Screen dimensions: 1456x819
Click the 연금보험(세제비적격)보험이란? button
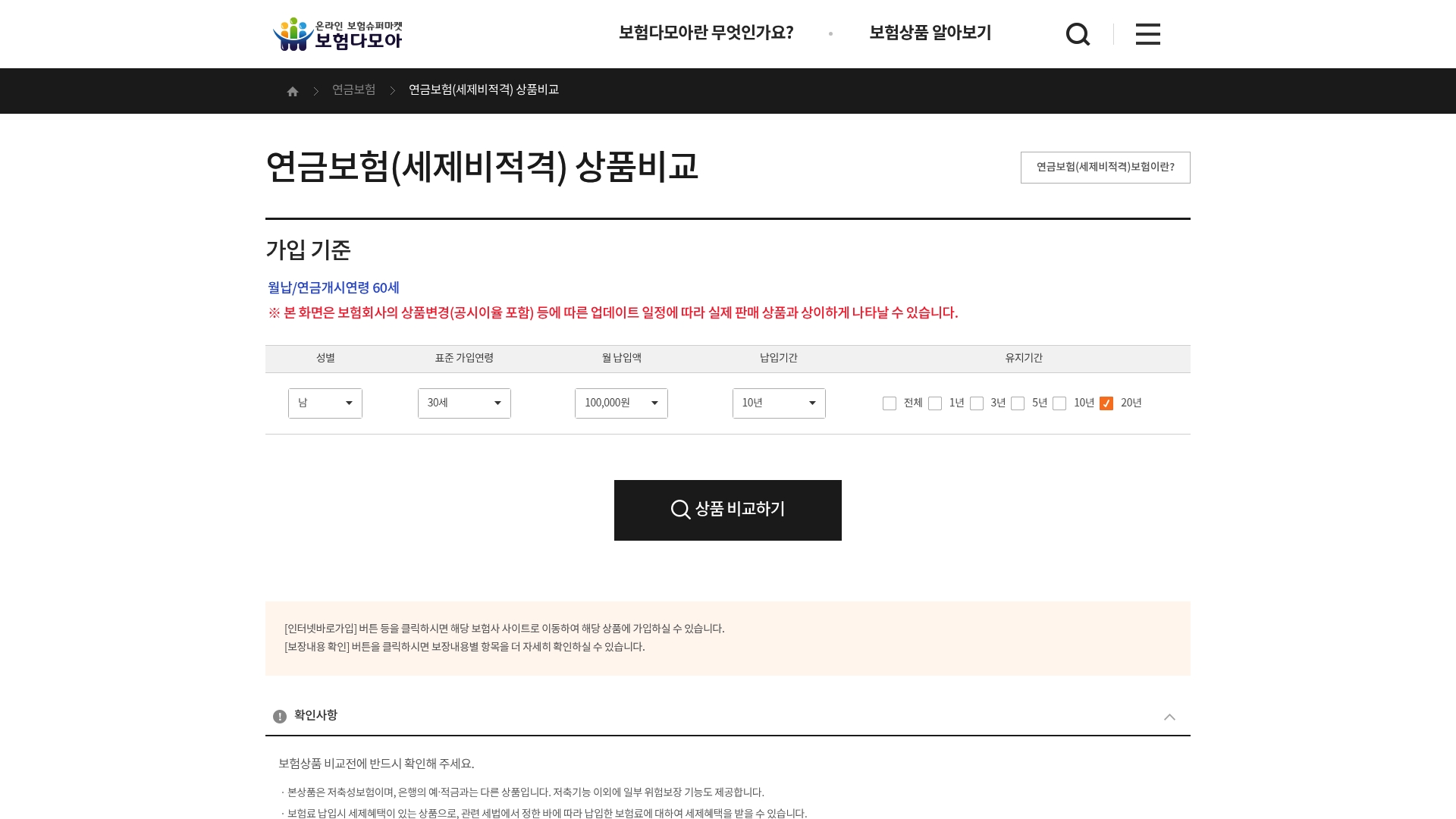click(1104, 167)
